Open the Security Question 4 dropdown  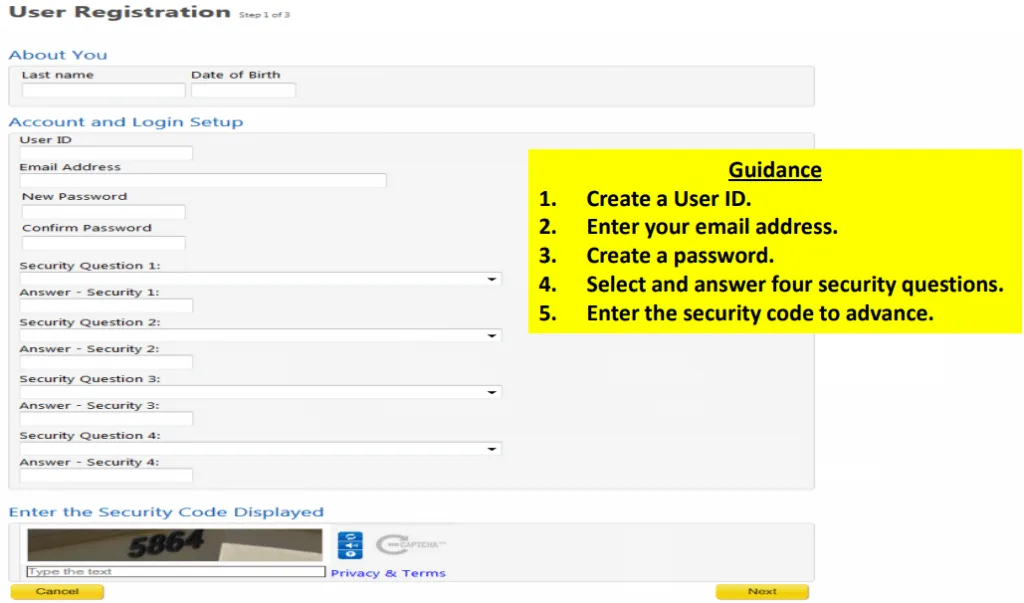coord(260,449)
